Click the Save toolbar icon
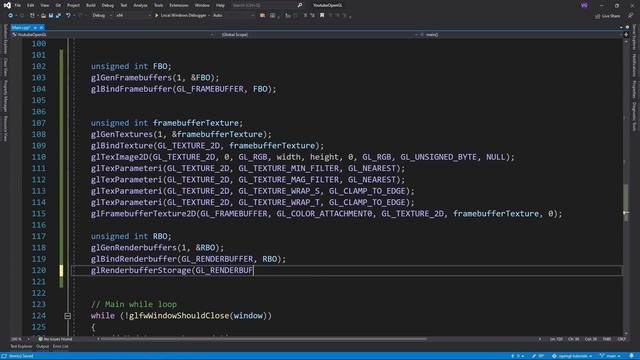Screen dimensions: 640x360 [51, 16]
